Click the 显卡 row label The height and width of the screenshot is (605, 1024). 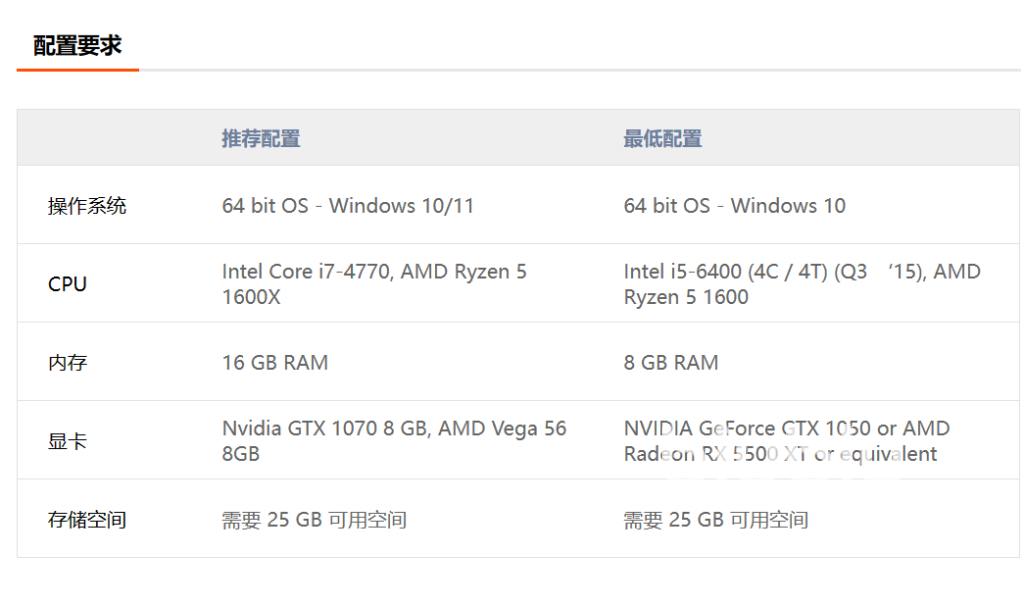[x=67, y=441]
